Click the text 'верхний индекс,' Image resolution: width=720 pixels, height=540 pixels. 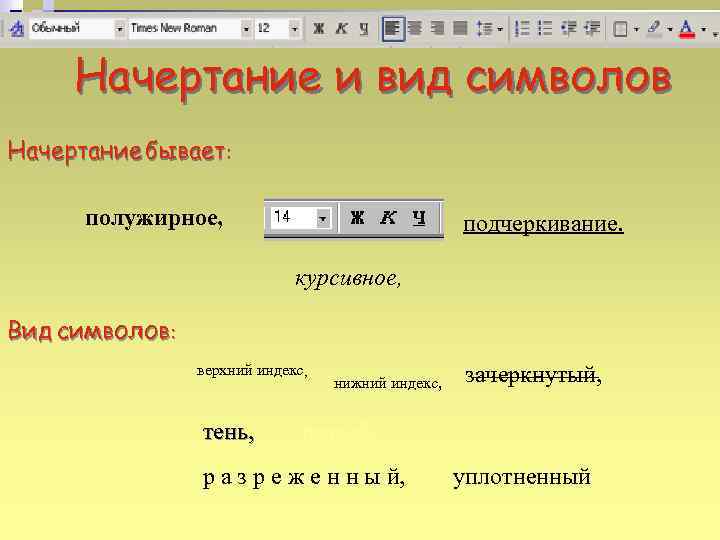click(252, 371)
